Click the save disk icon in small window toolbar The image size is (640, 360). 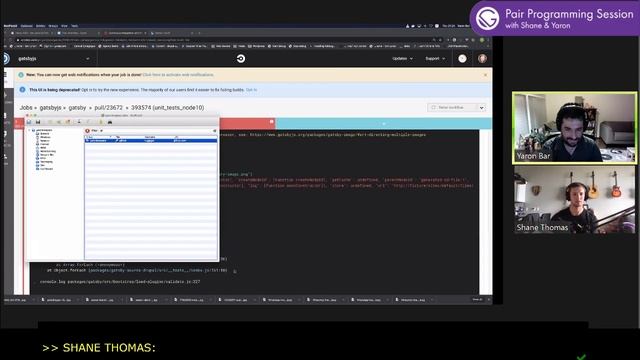[x=38, y=122]
